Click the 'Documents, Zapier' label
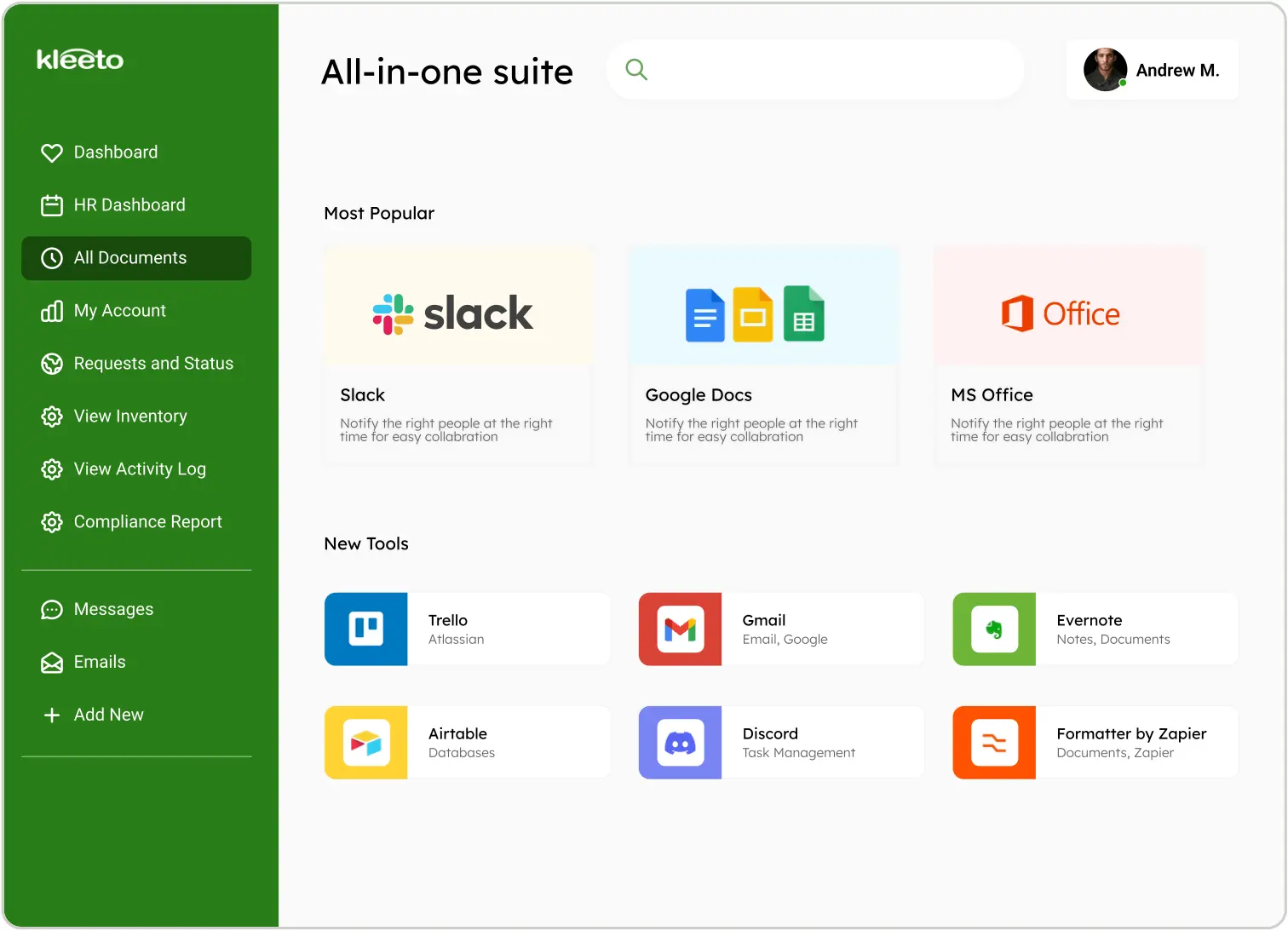The width and height of the screenshot is (1288, 931). coord(1115,753)
